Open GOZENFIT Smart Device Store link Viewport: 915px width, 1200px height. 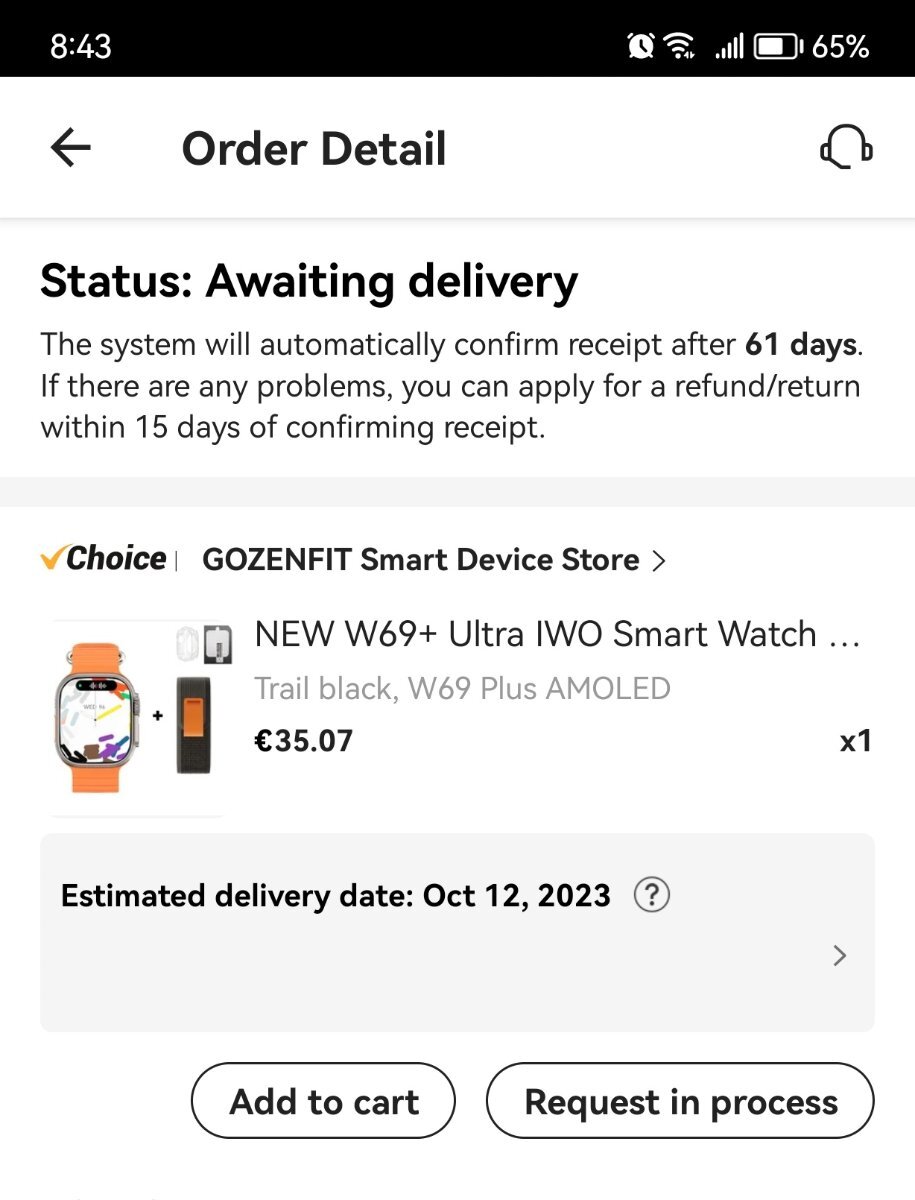tap(421, 560)
